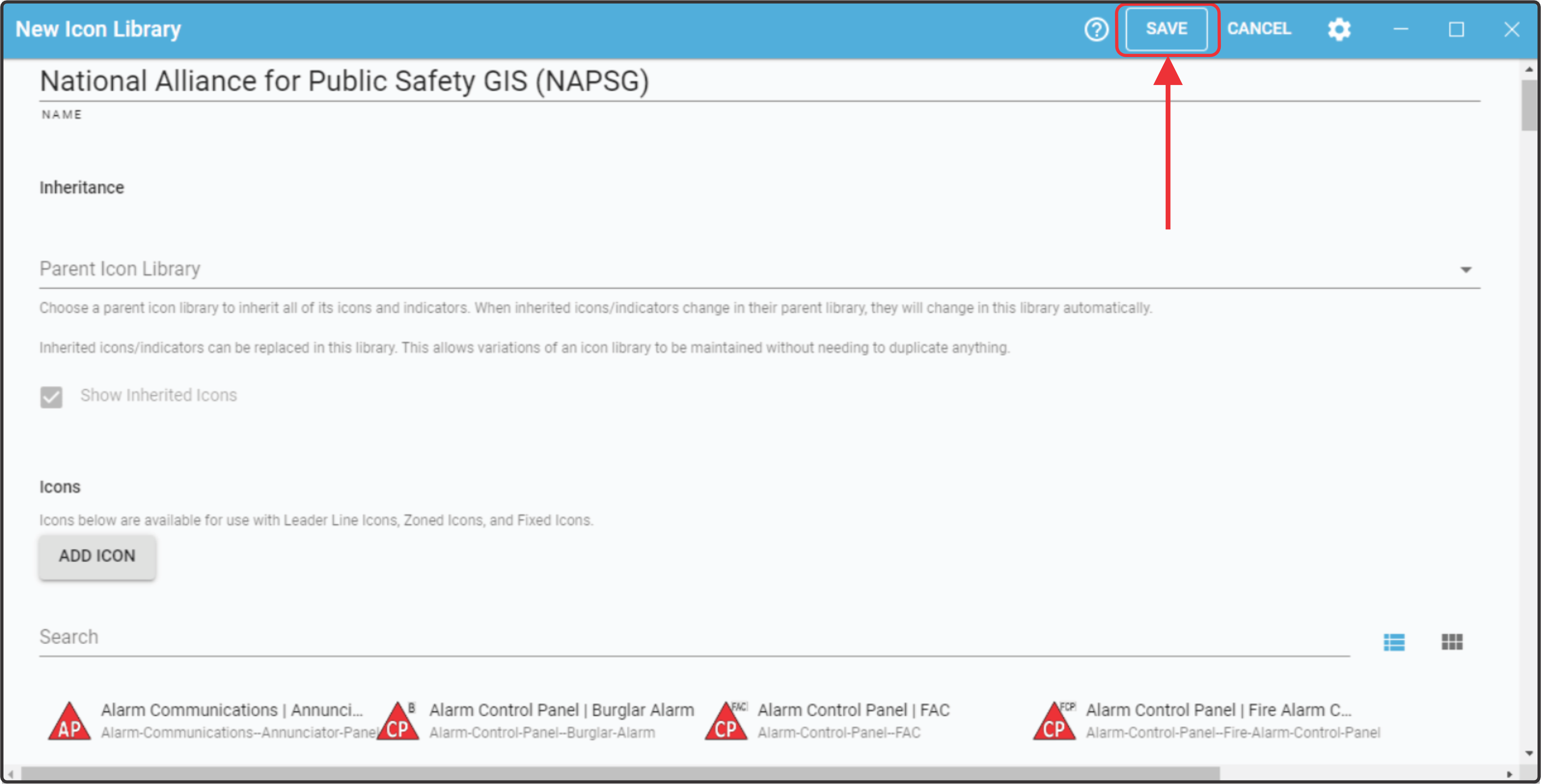Save the new icon library
The width and height of the screenshot is (1541, 784).
pos(1166,29)
